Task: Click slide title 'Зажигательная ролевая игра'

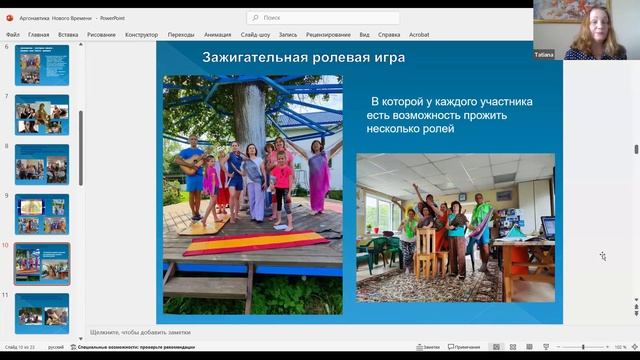Action: (304, 57)
